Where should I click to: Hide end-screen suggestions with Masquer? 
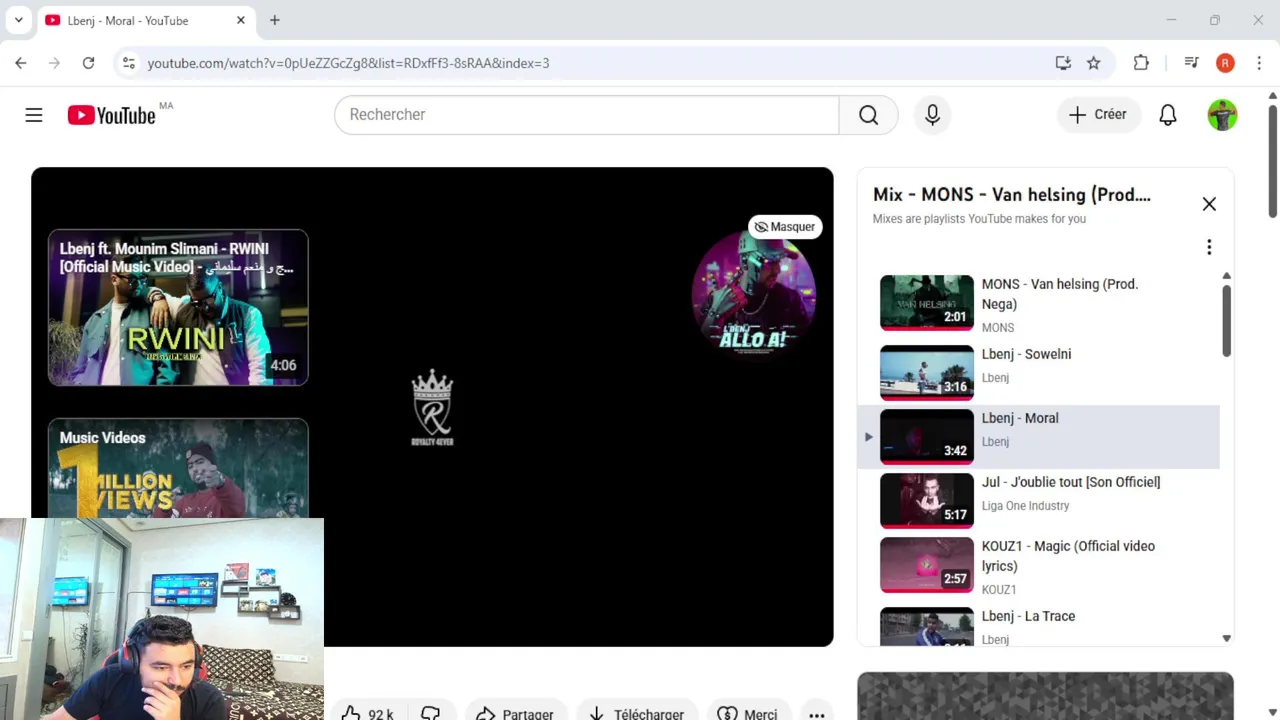[x=785, y=227]
